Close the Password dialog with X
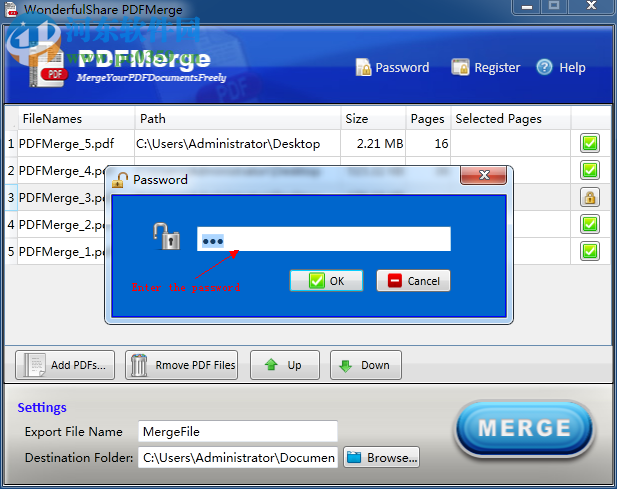This screenshot has height=489, width=617. [x=484, y=175]
